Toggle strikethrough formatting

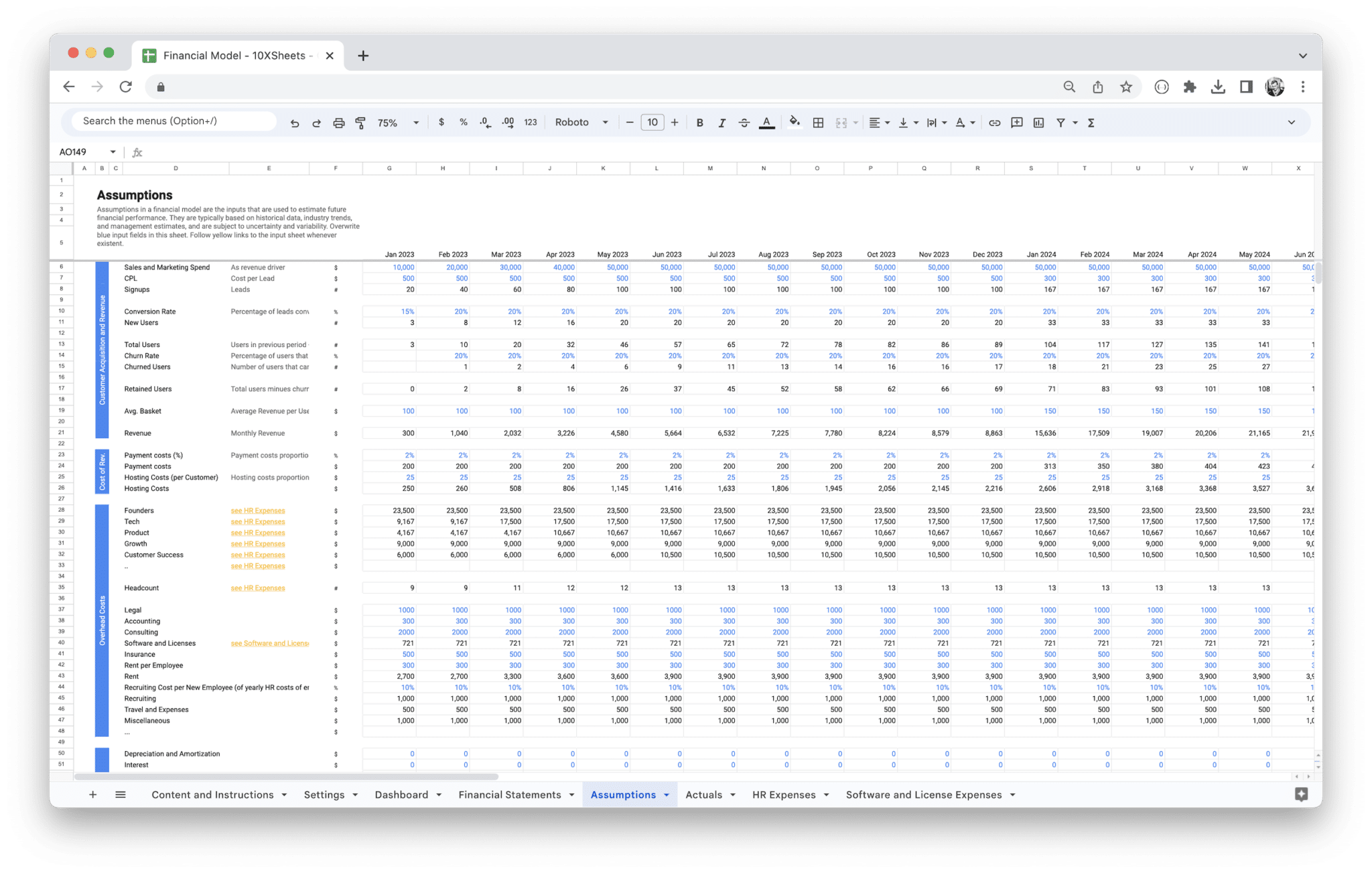[x=744, y=123]
